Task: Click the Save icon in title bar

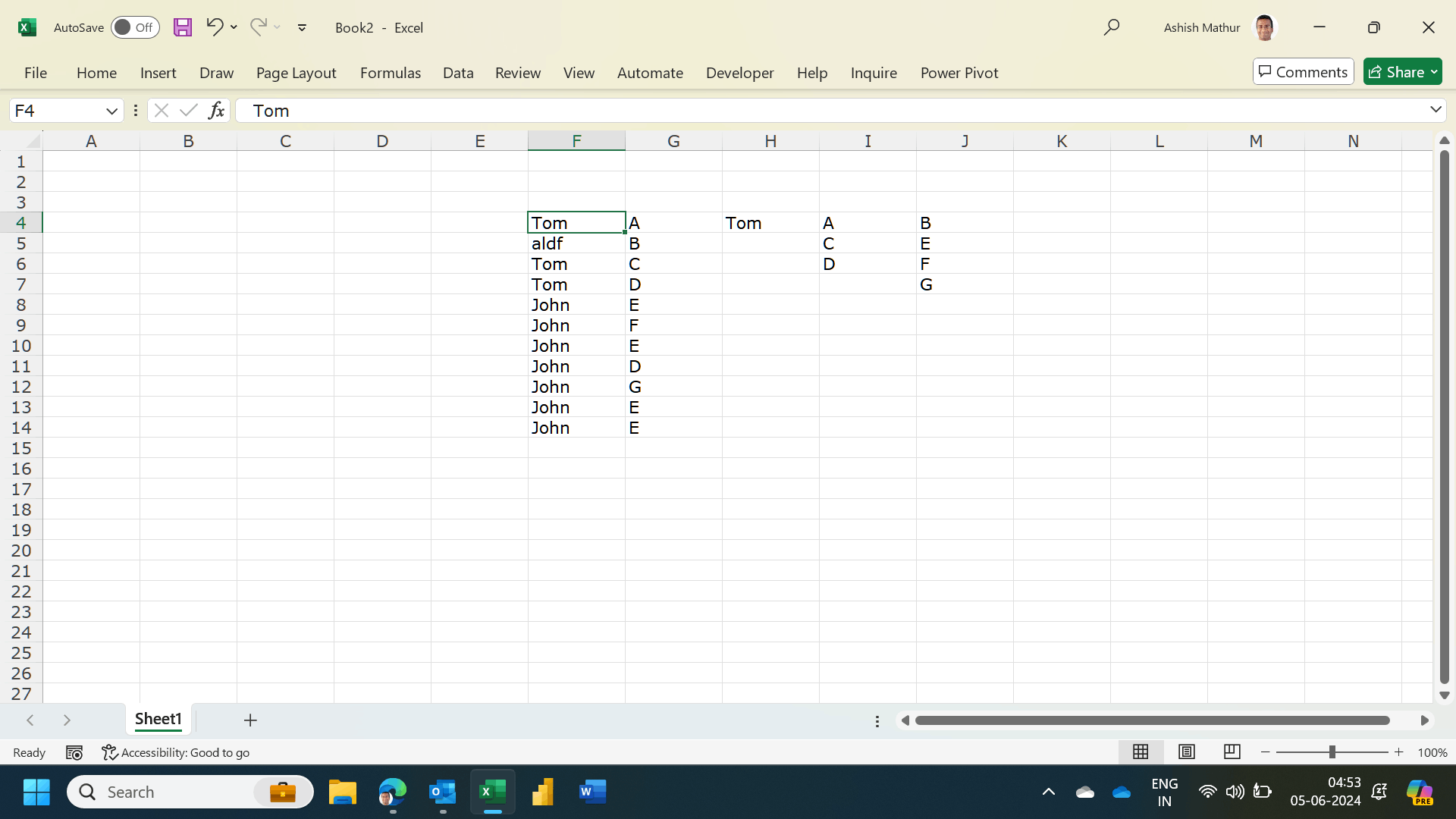Action: [x=183, y=27]
